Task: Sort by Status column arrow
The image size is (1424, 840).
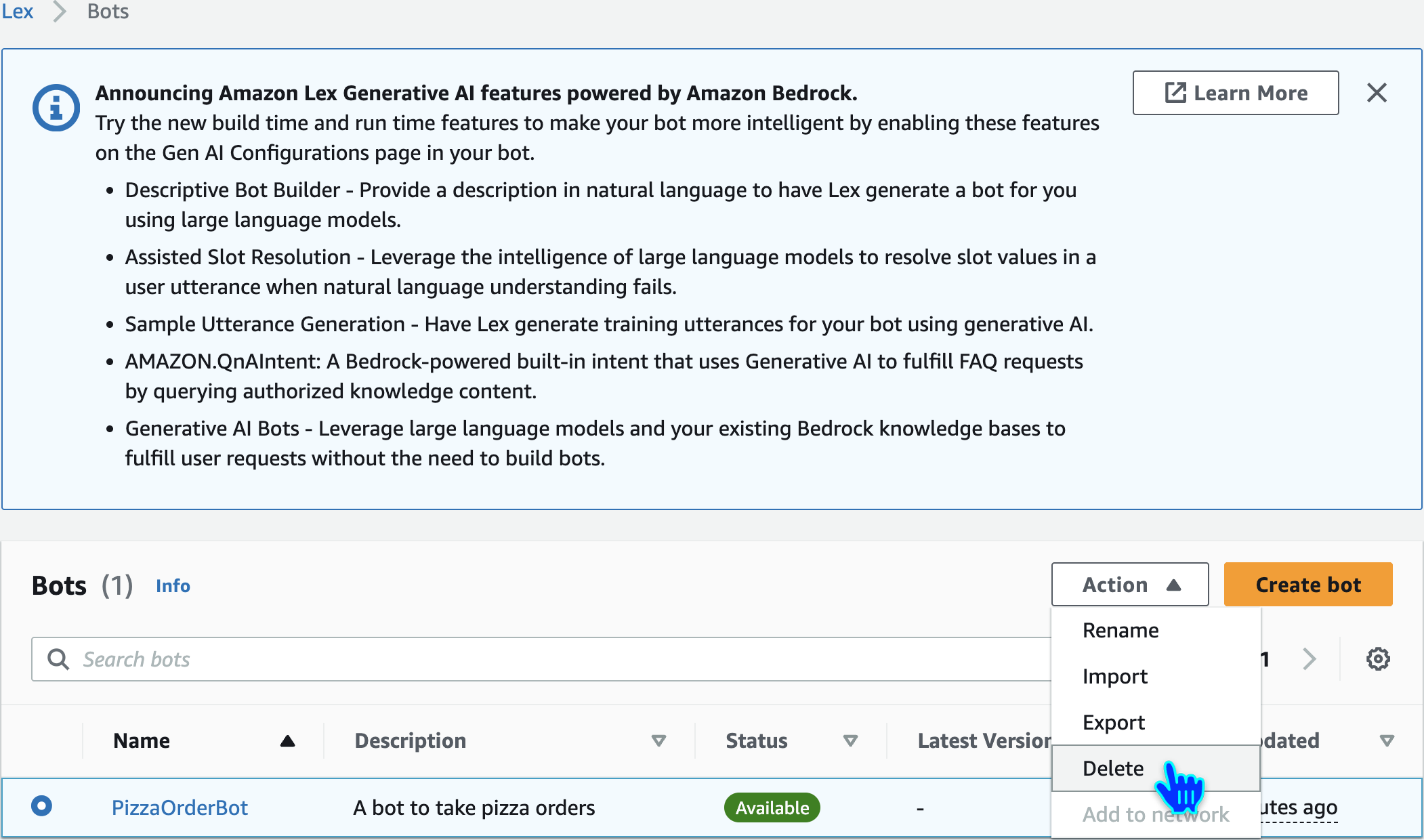Action: [850, 740]
